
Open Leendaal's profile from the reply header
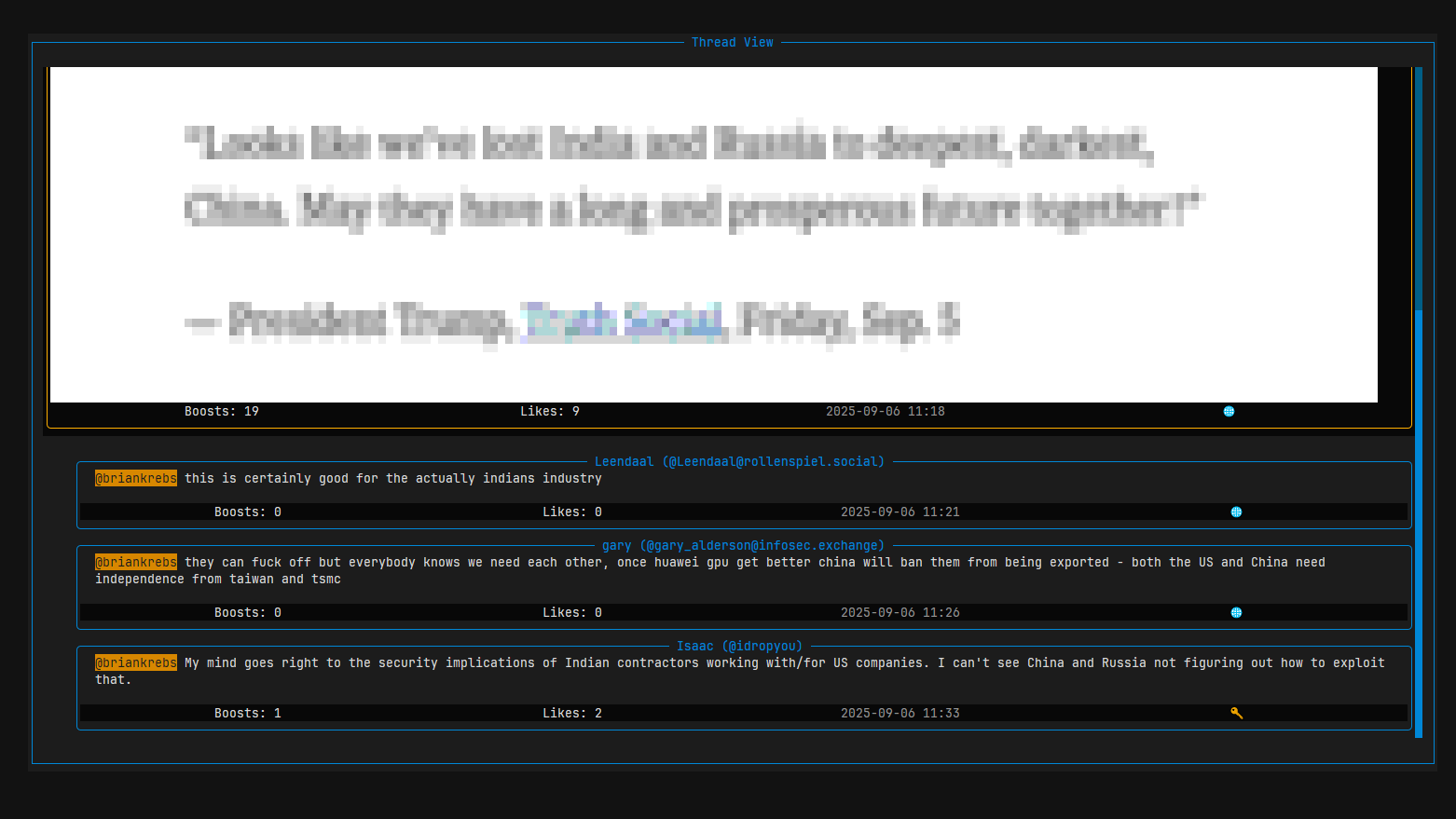[x=739, y=461]
